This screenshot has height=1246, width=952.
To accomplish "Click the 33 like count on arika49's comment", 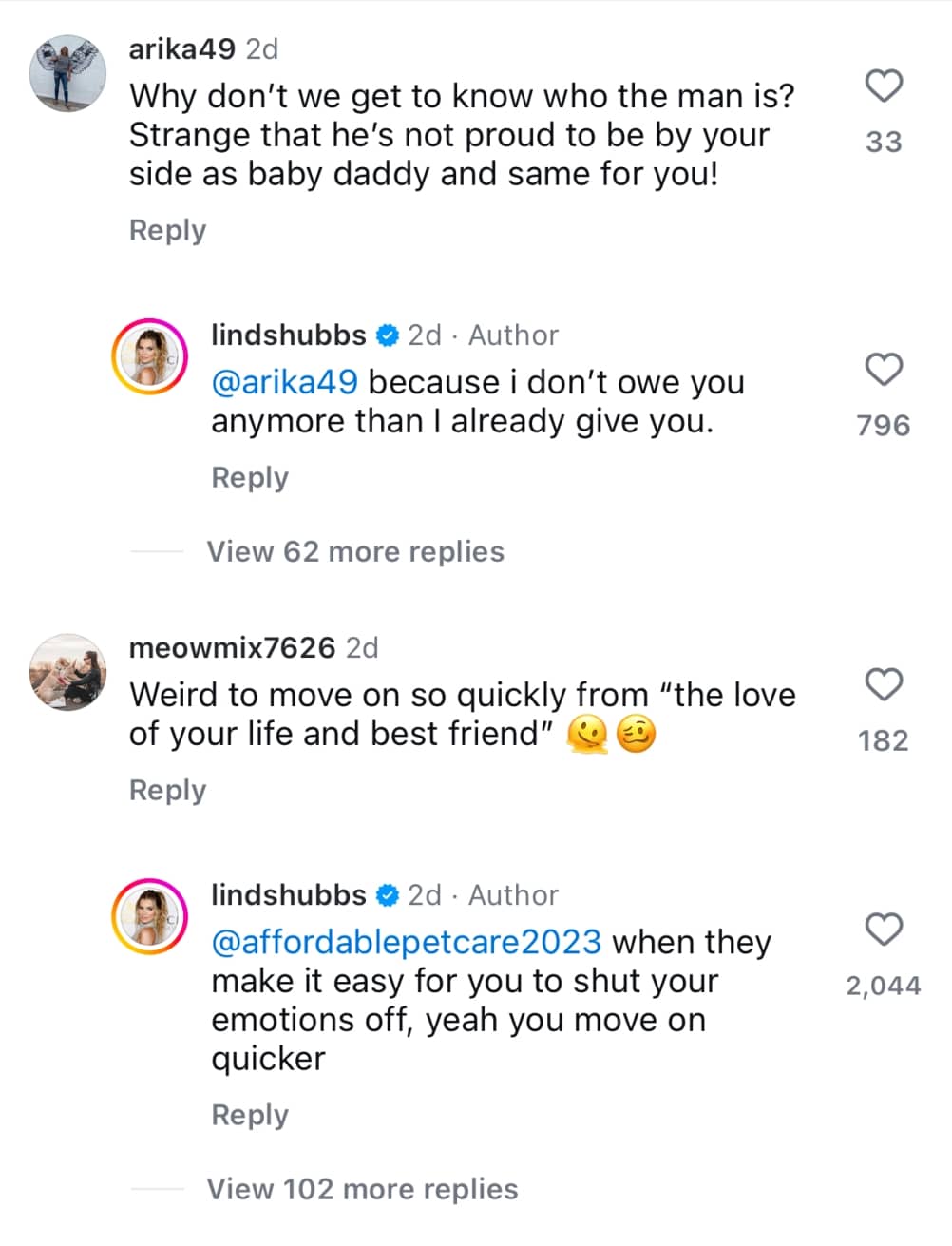I will click(x=883, y=141).
